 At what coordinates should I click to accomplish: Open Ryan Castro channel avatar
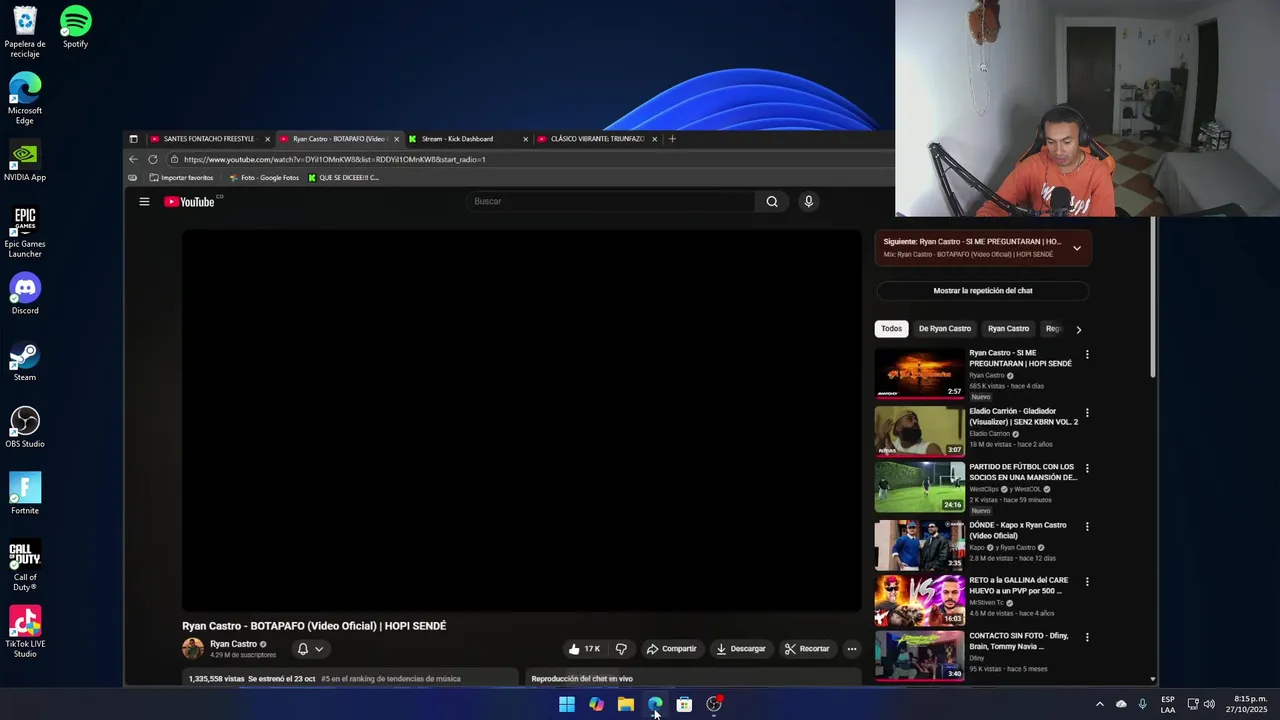tap(193, 649)
